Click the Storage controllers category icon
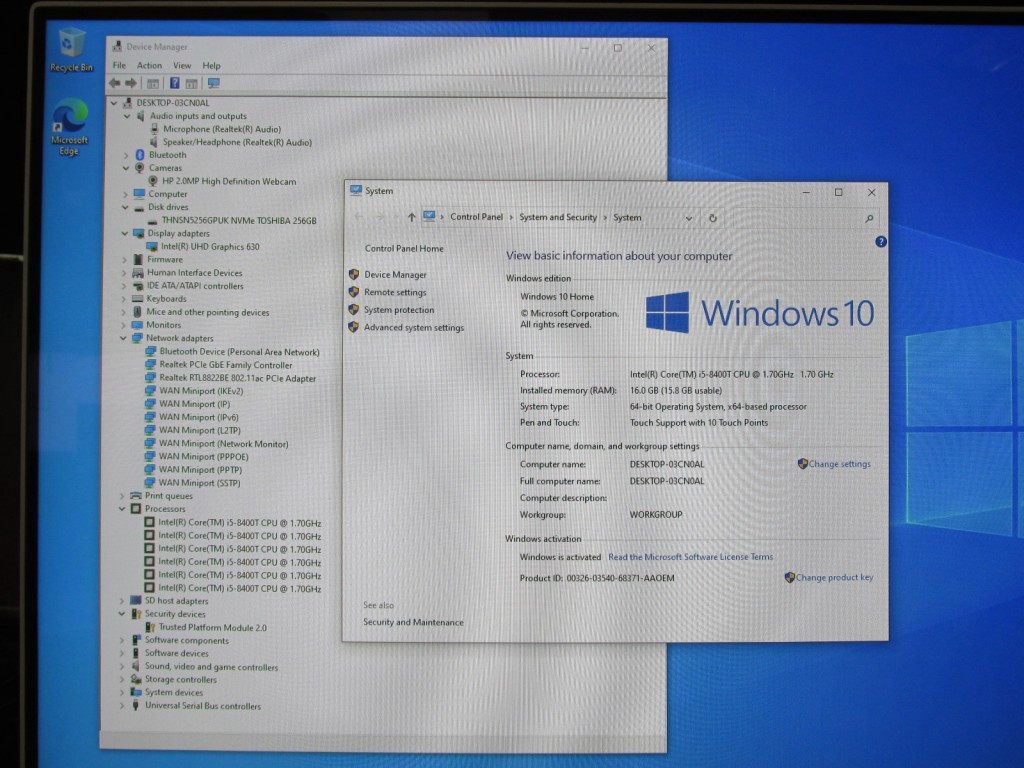The height and width of the screenshot is (768, 1024). 135,679
